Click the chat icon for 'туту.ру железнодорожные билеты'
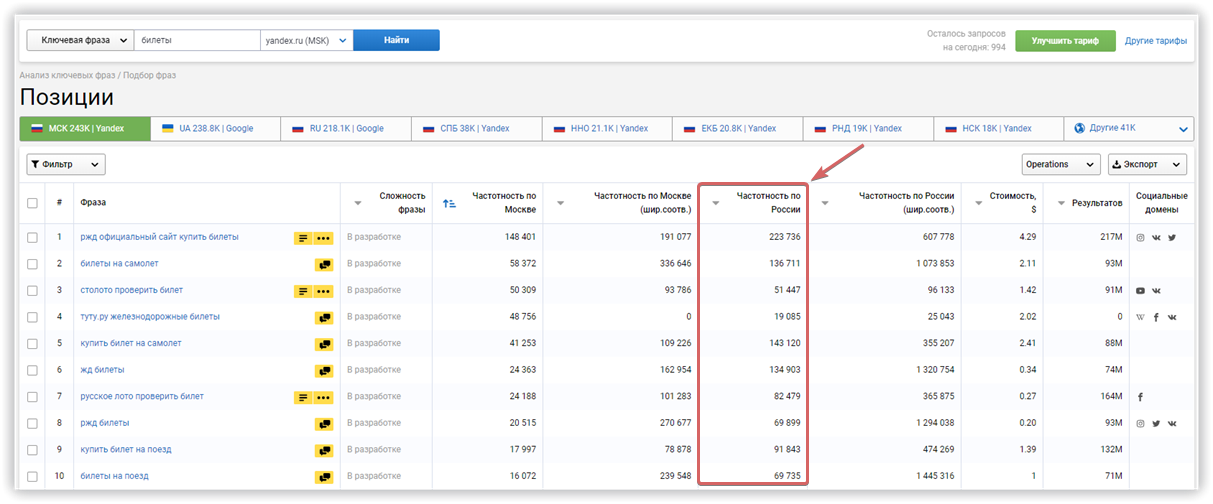Viewport: 1213px width, 504px height. click(323, 317)
